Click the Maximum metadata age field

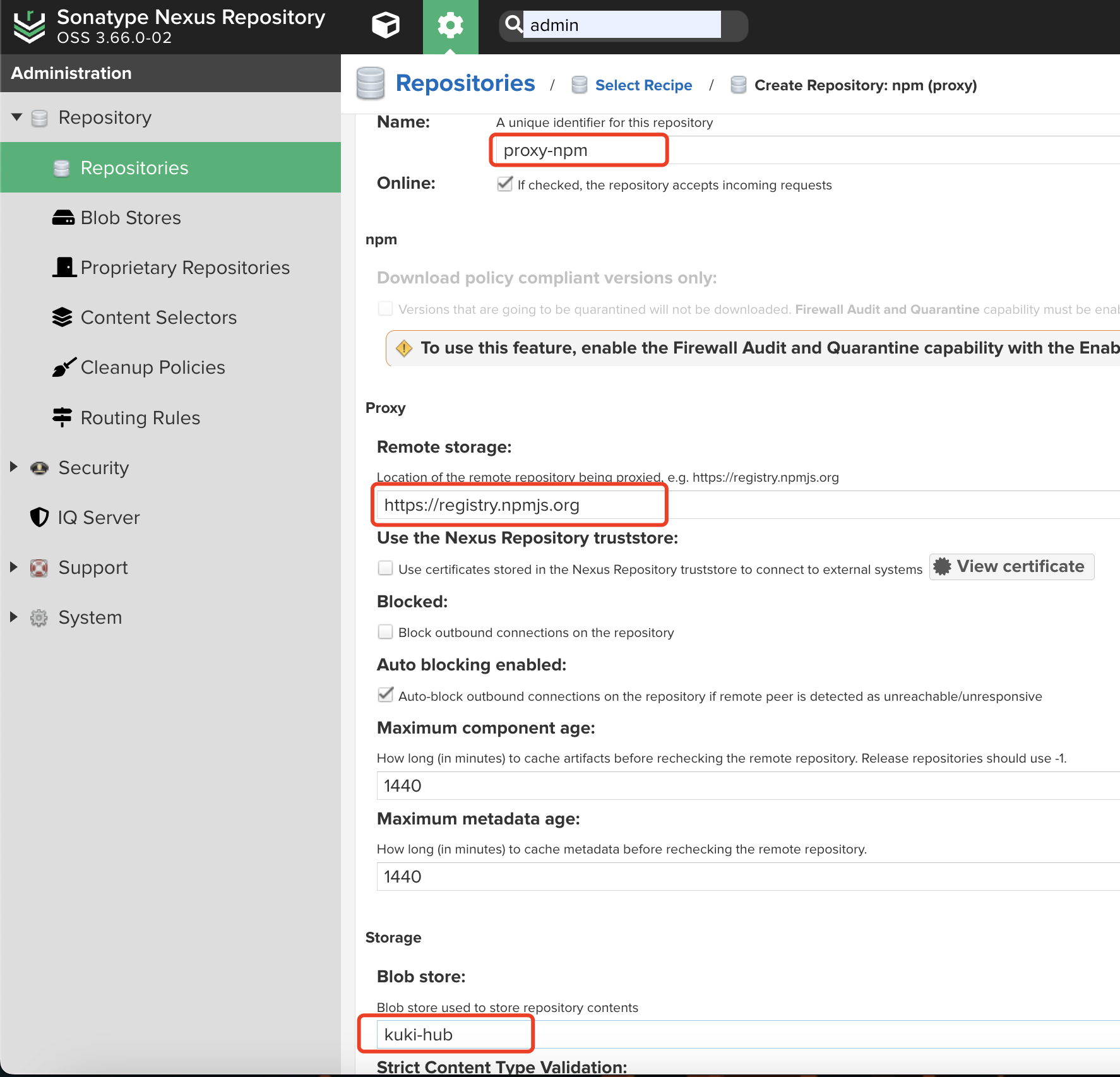click(748, 876)
